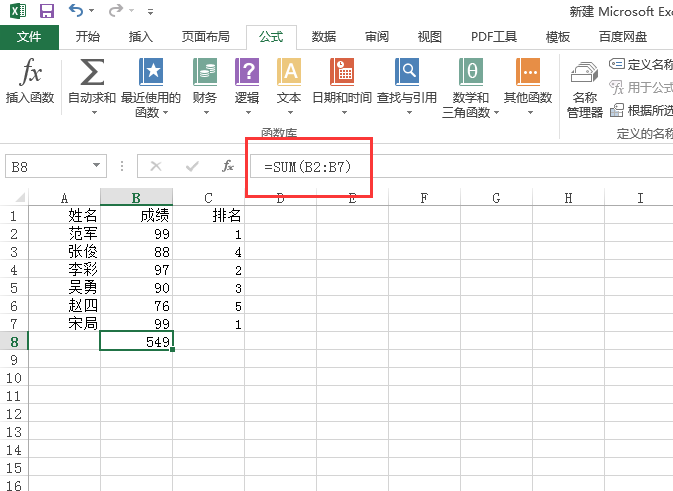Click the formula bar cancel X icon

coord(156,166)
